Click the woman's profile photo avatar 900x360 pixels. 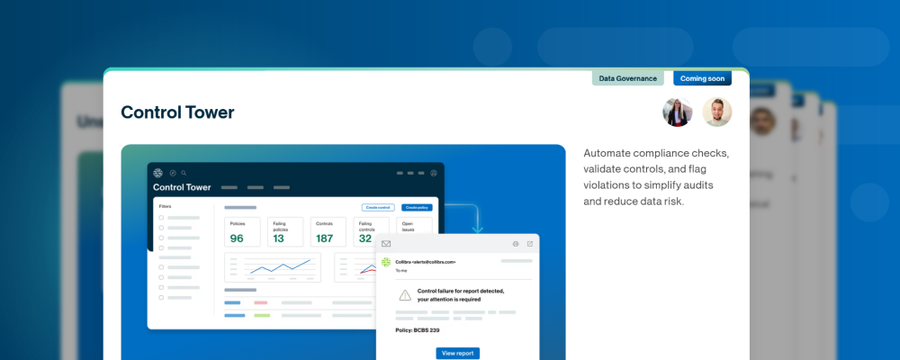[x=677, y=112]
